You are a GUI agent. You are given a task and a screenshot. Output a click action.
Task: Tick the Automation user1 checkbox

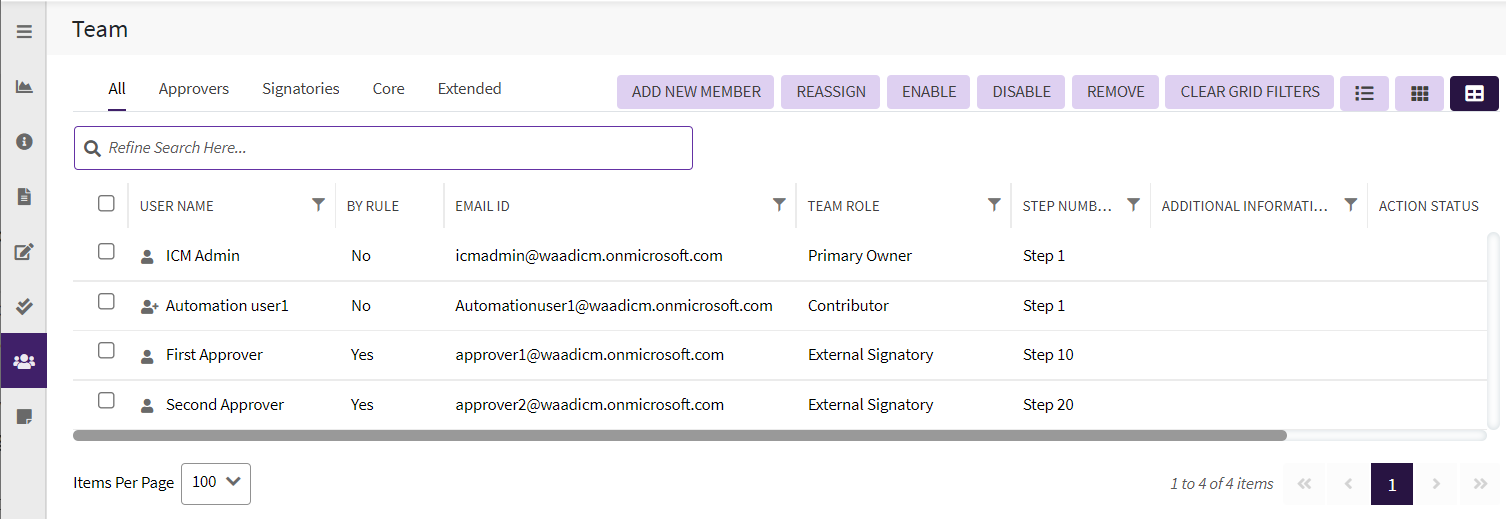coord(106,302)
